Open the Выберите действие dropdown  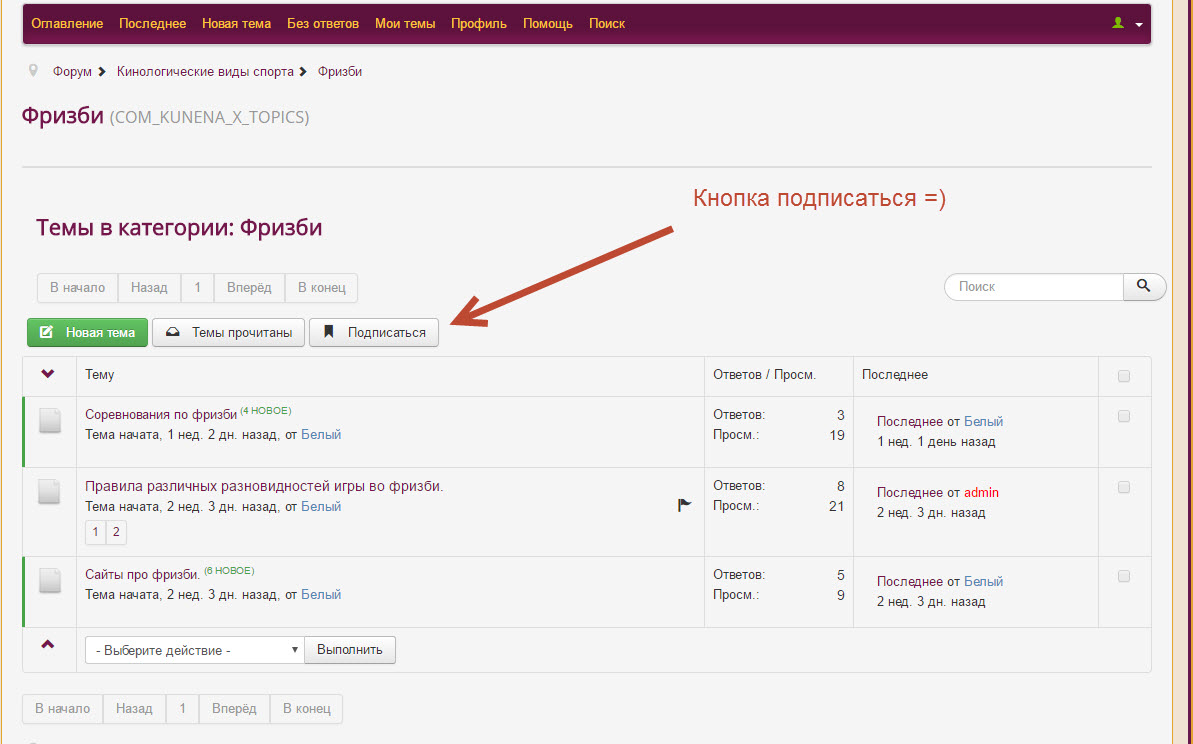194,650
